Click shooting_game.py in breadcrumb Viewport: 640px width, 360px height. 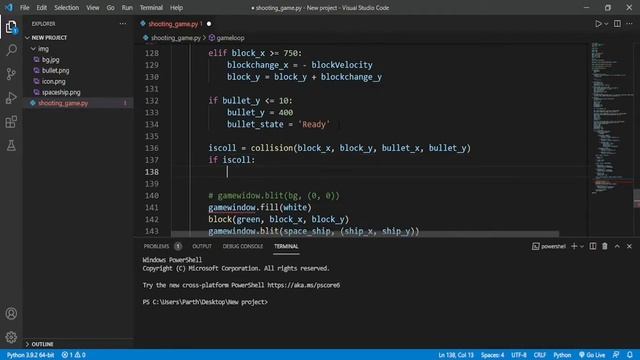click(x=176, y=38)
